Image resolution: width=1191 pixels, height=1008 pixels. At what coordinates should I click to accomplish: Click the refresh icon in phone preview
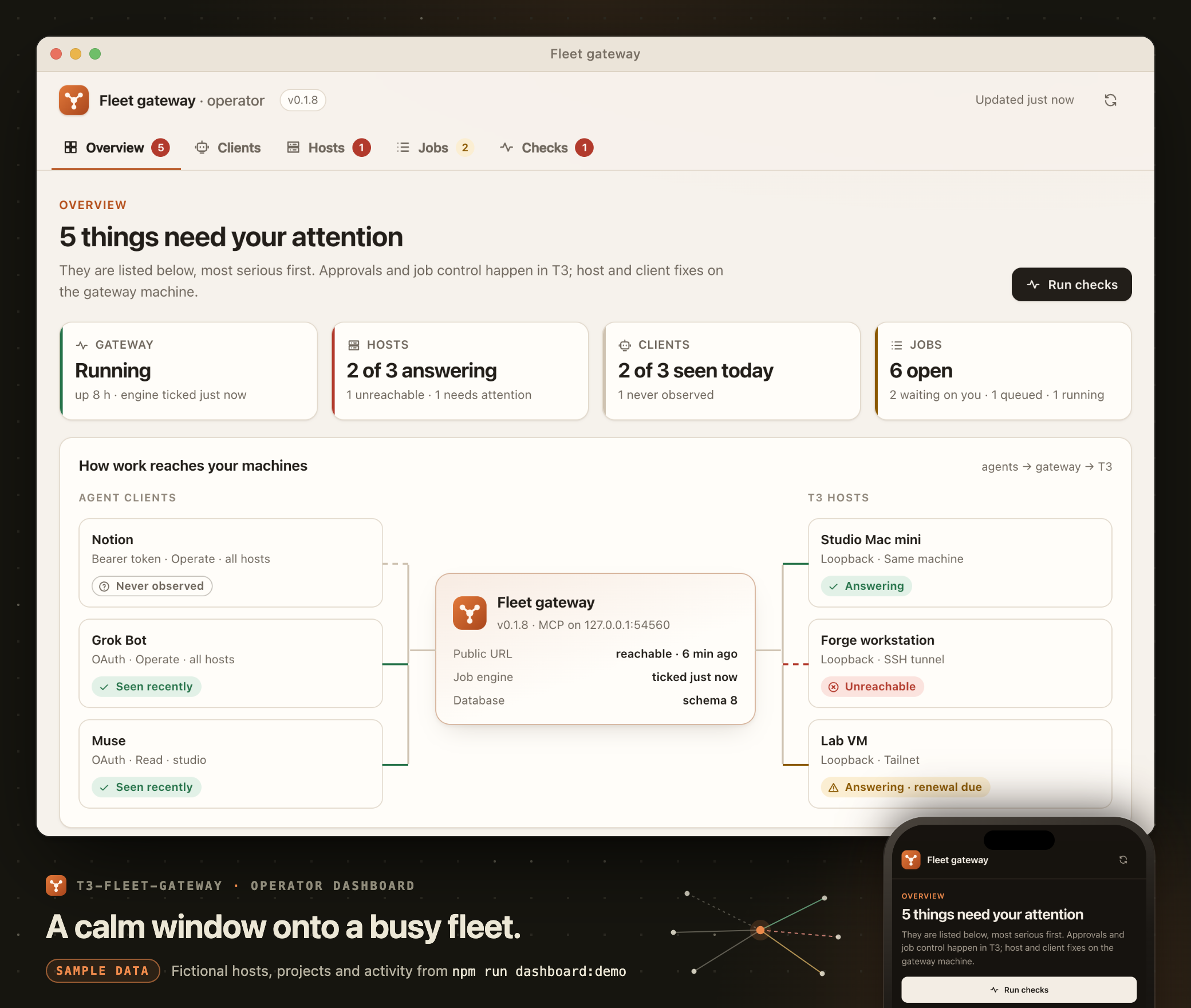pyautogui.click(x=1123, y=860)
